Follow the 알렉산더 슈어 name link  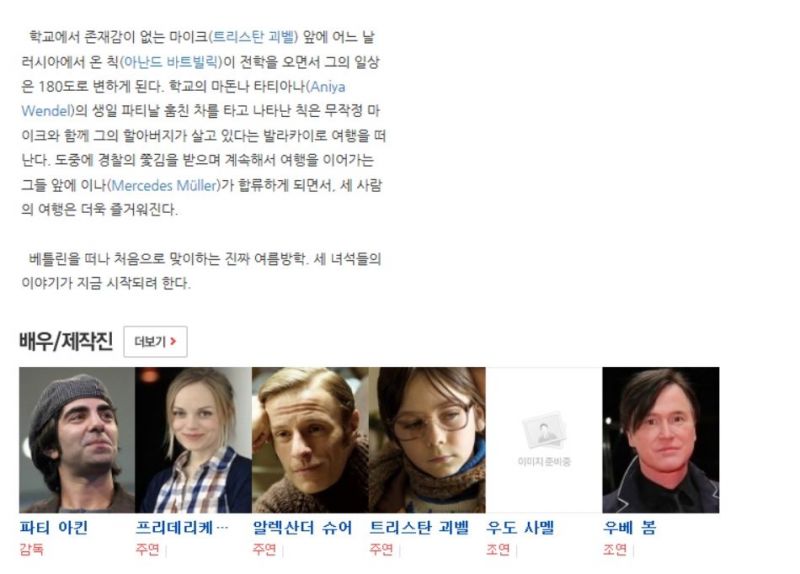pyautogui.click(x=303, y=527)
